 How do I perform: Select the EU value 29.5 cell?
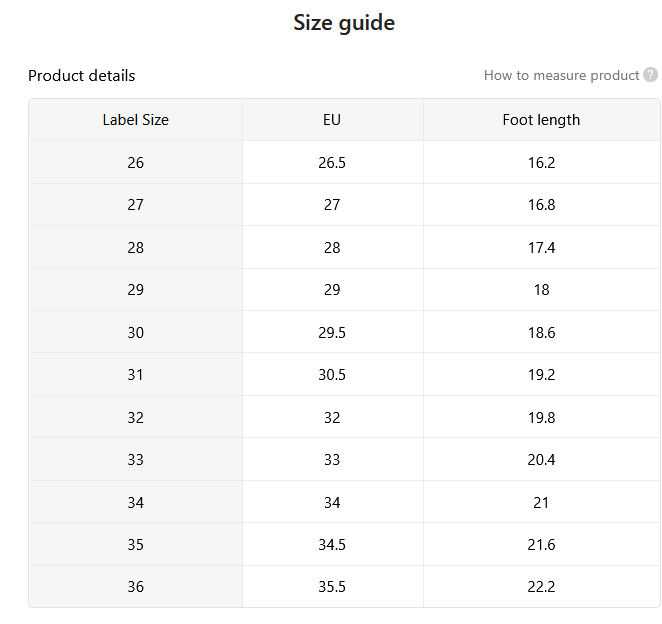[x=332, y=332]
